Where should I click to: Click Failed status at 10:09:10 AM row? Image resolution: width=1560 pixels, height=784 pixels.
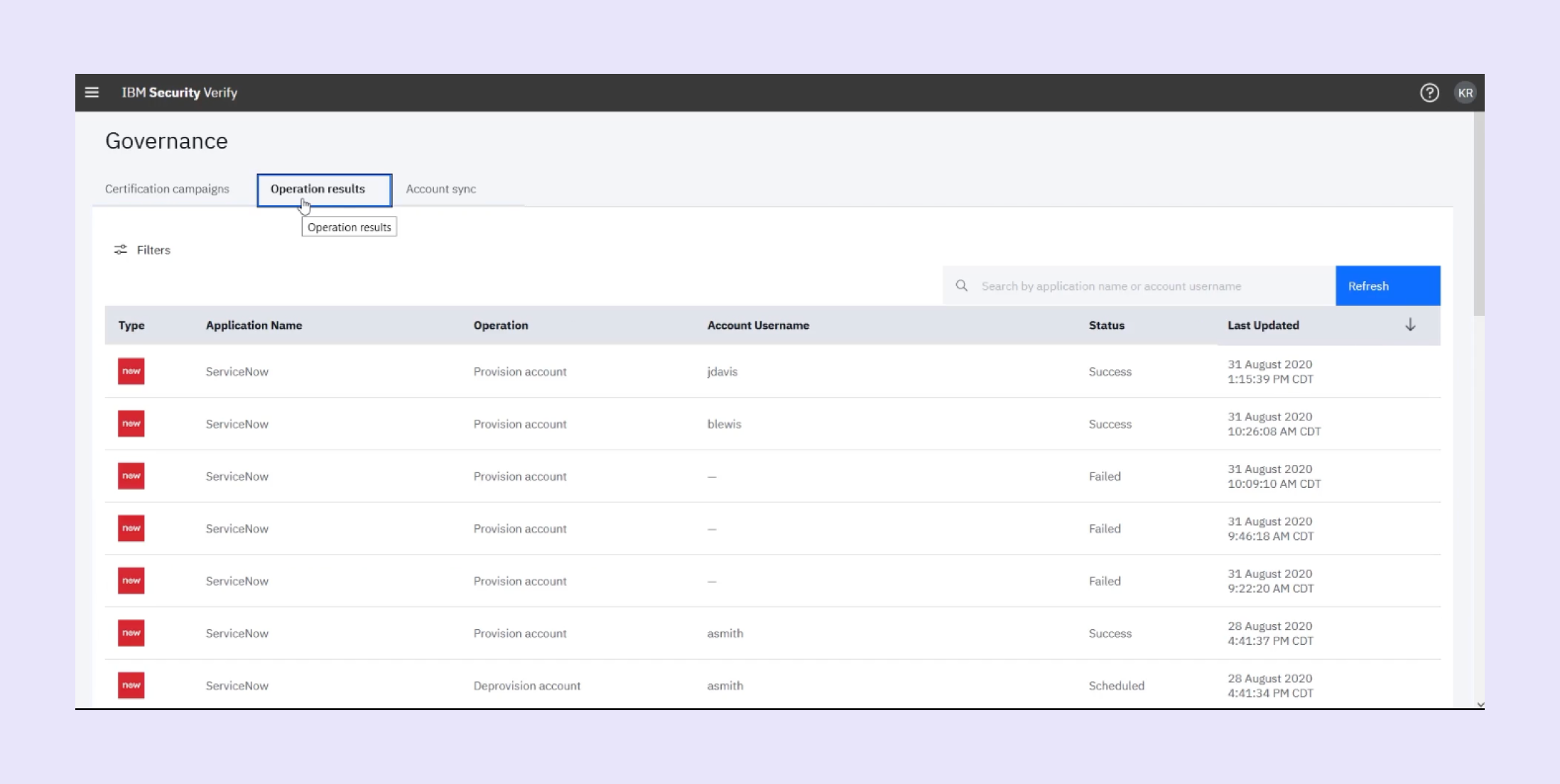(1105, 476)
